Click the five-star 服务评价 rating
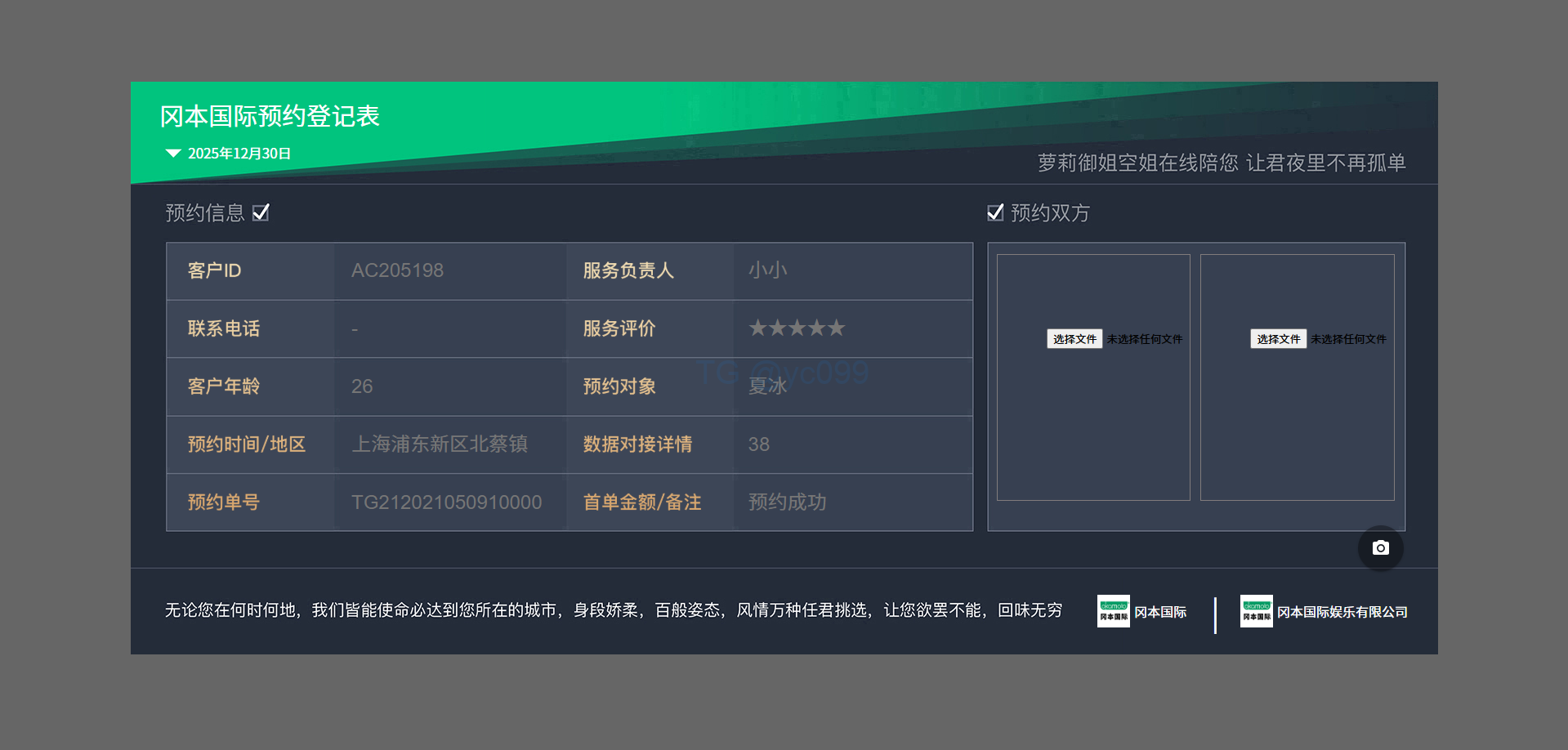Viewport: 1568px width, 750px height. (797, 328)
